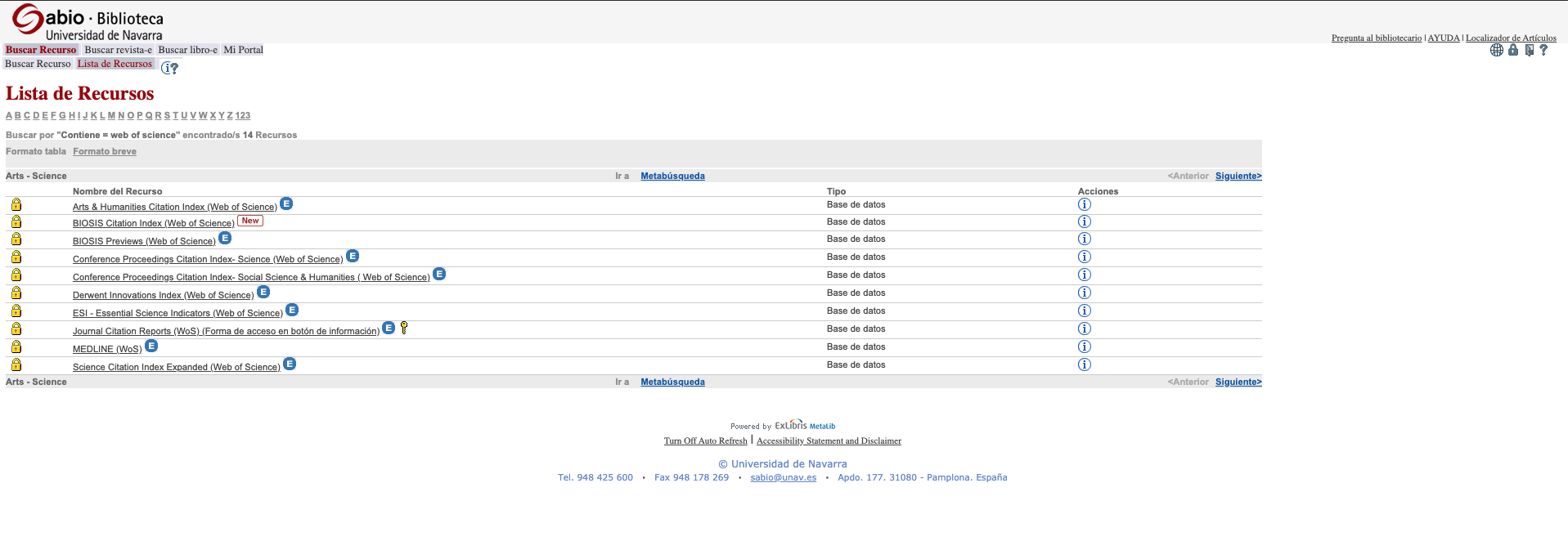This screenshot has width=1568, height=541.
Task: Click info icon in BIOSIS Previews row
Action: 1084,239
